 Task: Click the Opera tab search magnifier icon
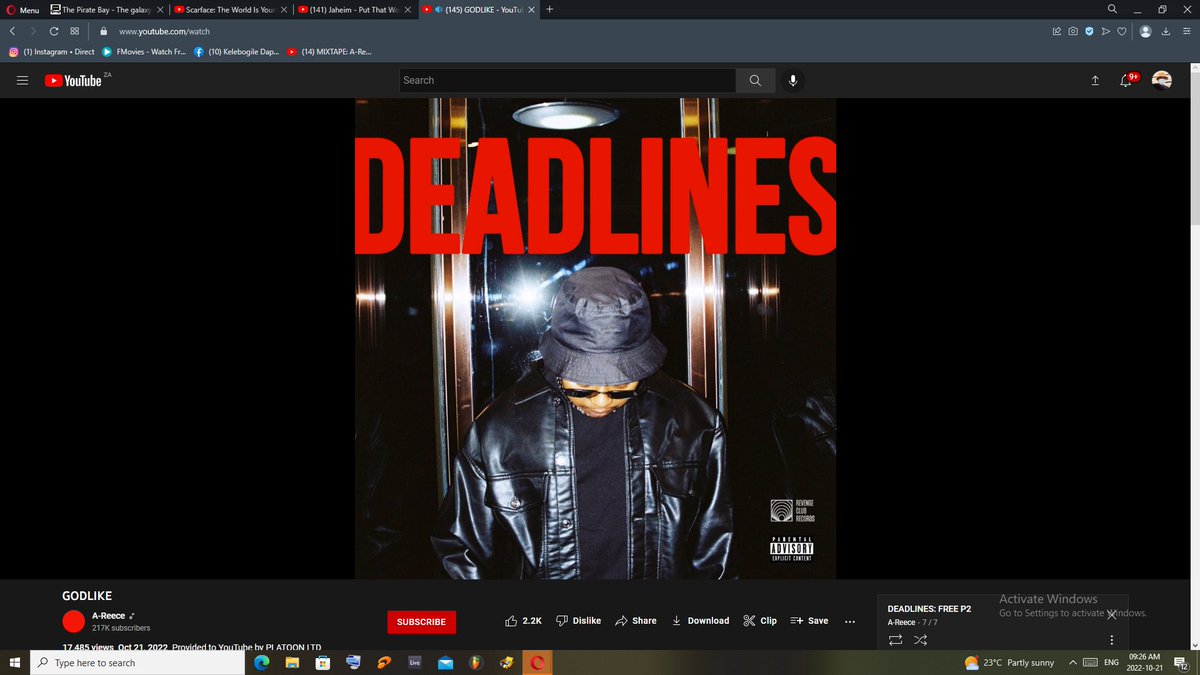click(x=1112, y=9)
